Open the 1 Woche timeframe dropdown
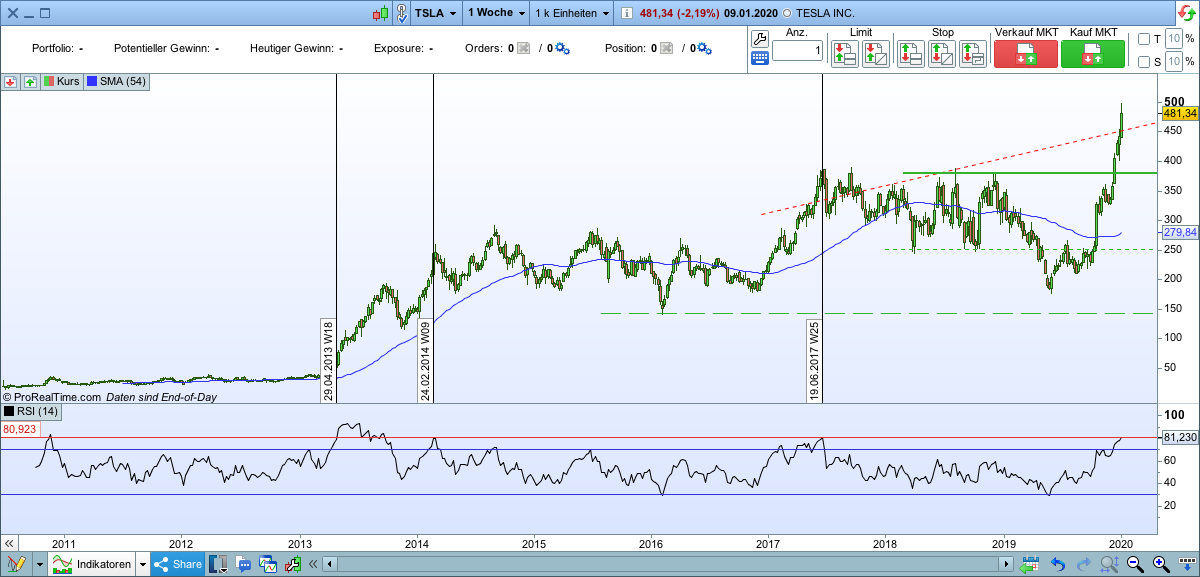This screenshot has width=1200, height=577. pos(493,13)
